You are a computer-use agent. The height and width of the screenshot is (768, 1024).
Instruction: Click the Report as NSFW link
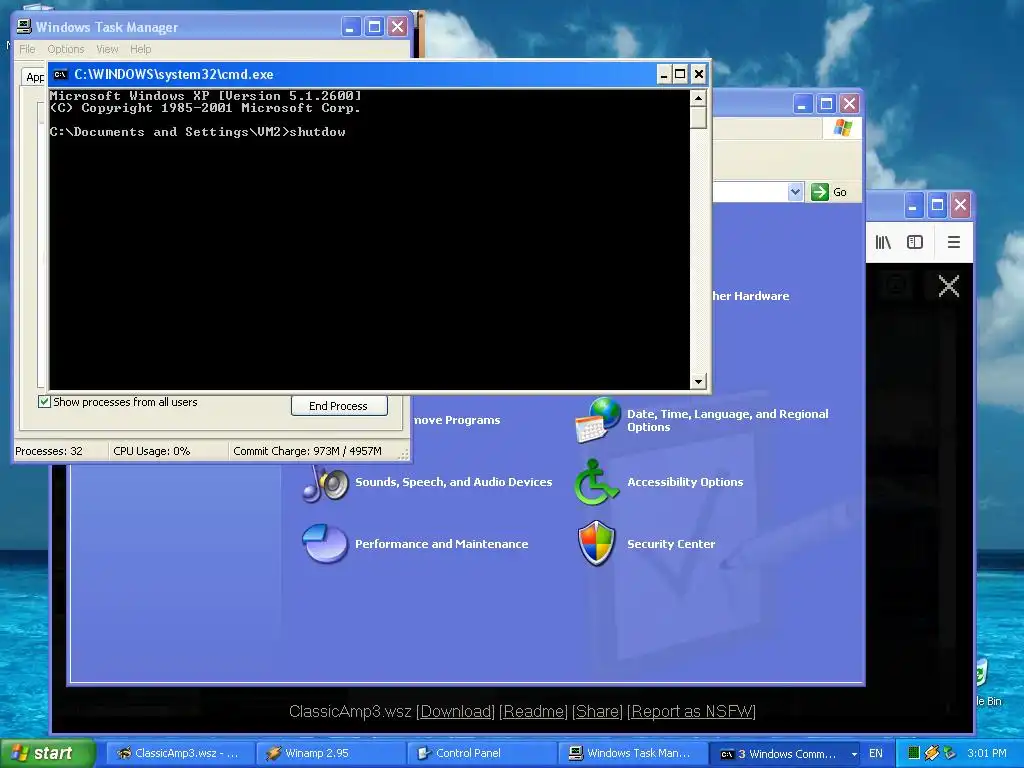692,711
